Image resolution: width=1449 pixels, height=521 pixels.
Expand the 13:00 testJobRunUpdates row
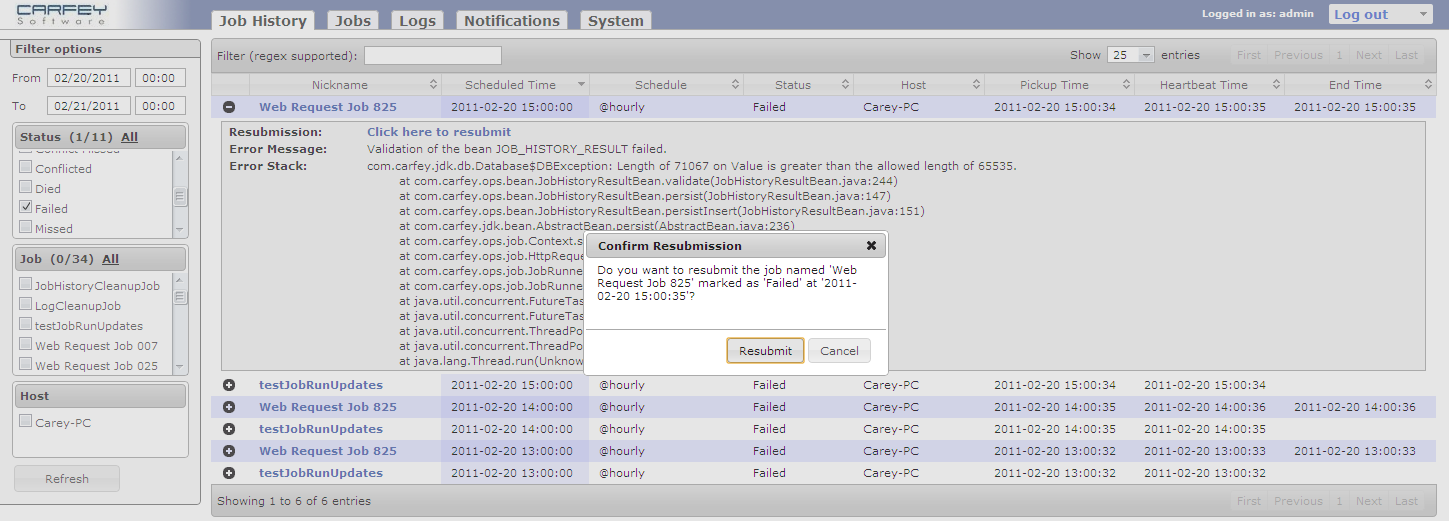click(x=229, y=473)
